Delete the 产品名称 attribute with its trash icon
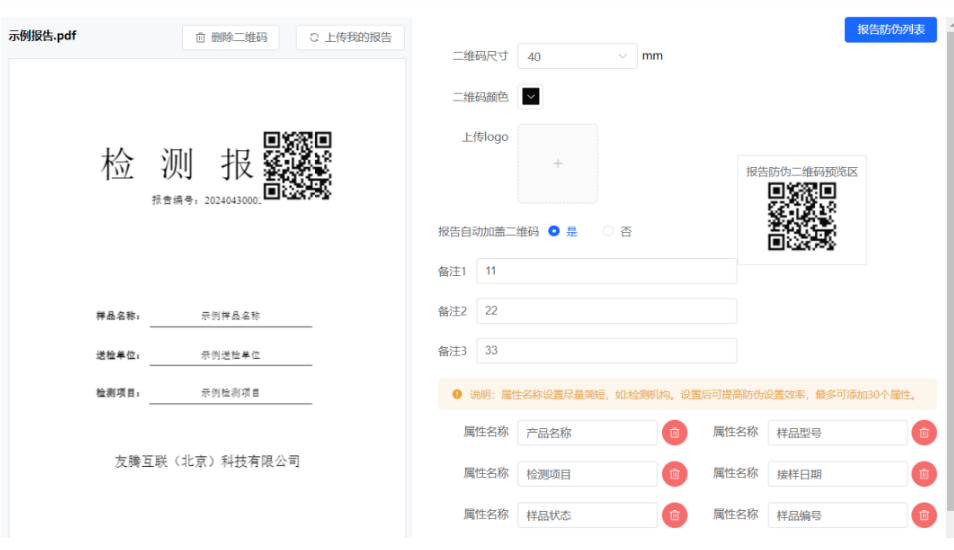Screen dimensions: 954x550 [x=674, y=433]
